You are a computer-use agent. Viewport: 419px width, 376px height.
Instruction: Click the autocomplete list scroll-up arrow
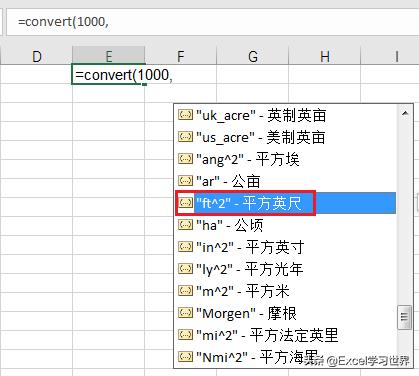[405, 113]
